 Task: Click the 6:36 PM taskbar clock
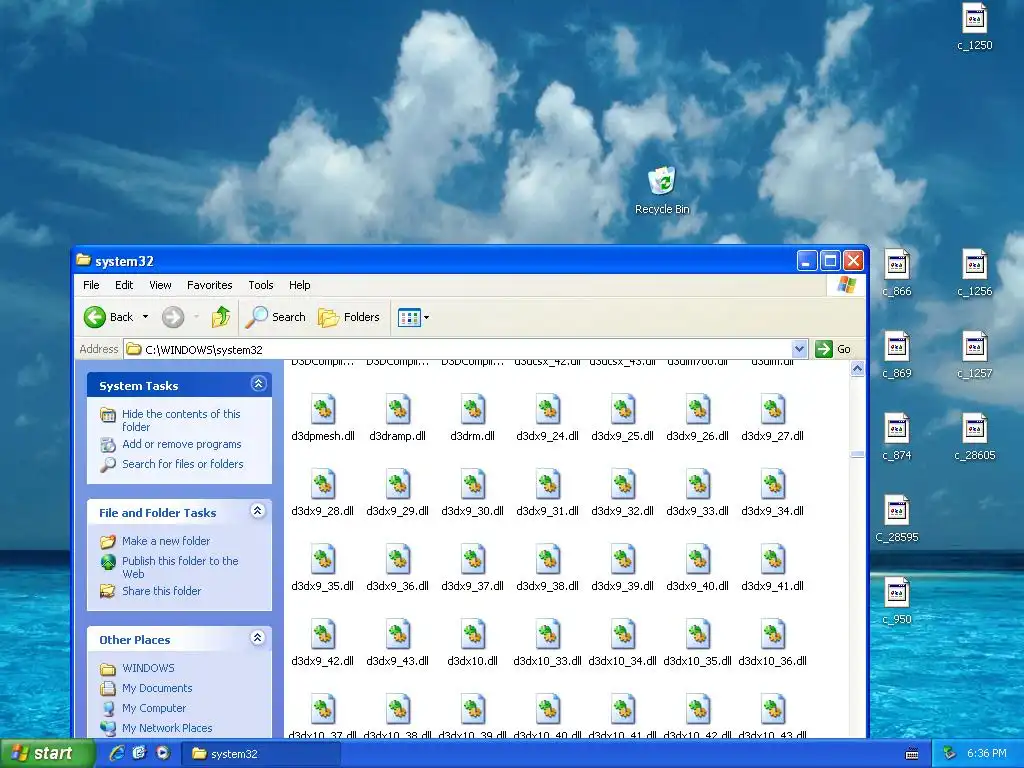(987, 754)
